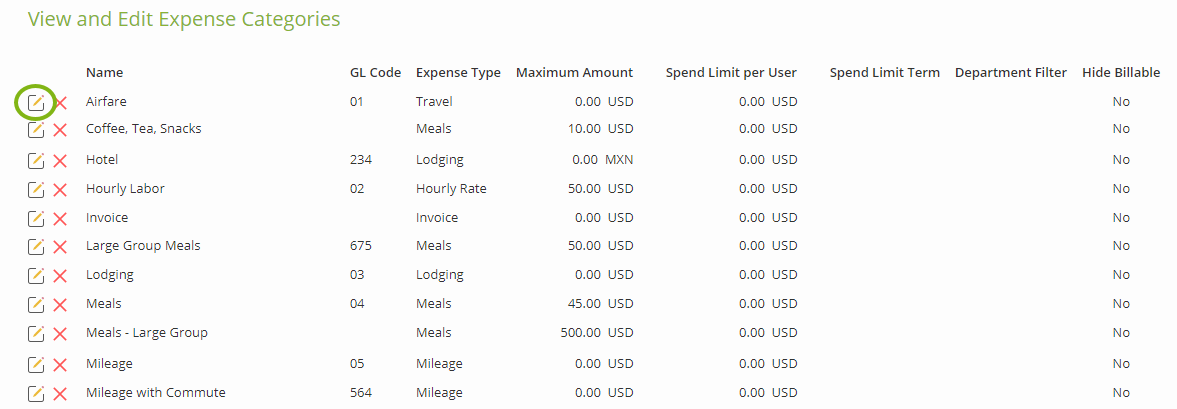Delete the Airfare category
This screenshot has height=409, width=1177.
61,103
